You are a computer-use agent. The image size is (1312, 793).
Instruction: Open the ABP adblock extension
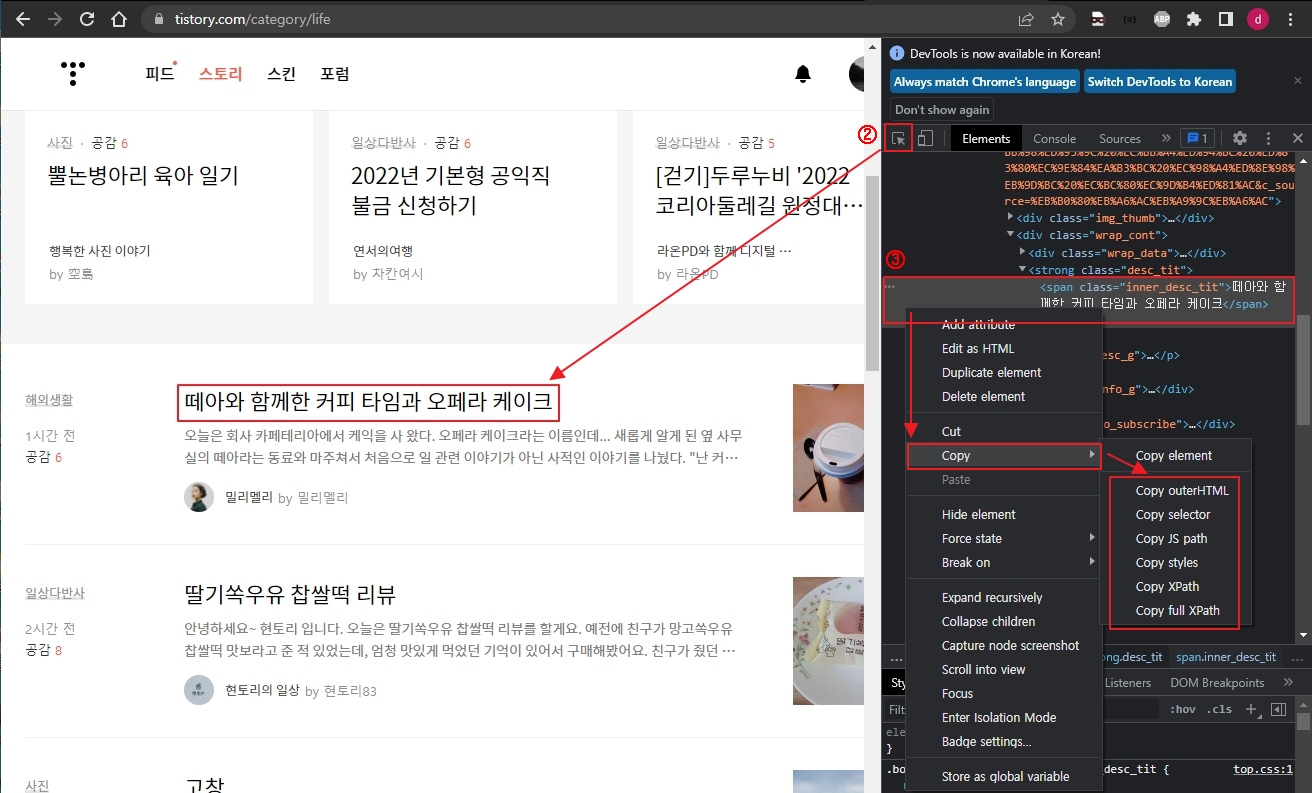[1162, 19]
